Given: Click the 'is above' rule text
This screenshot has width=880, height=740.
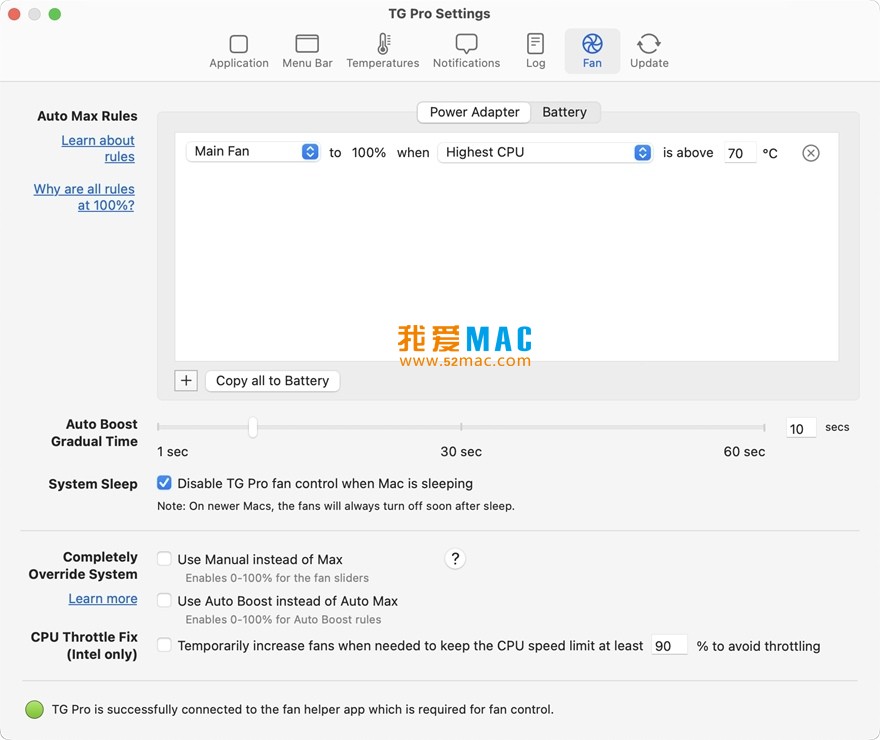Looking at the screenshot, I should 688,153.
